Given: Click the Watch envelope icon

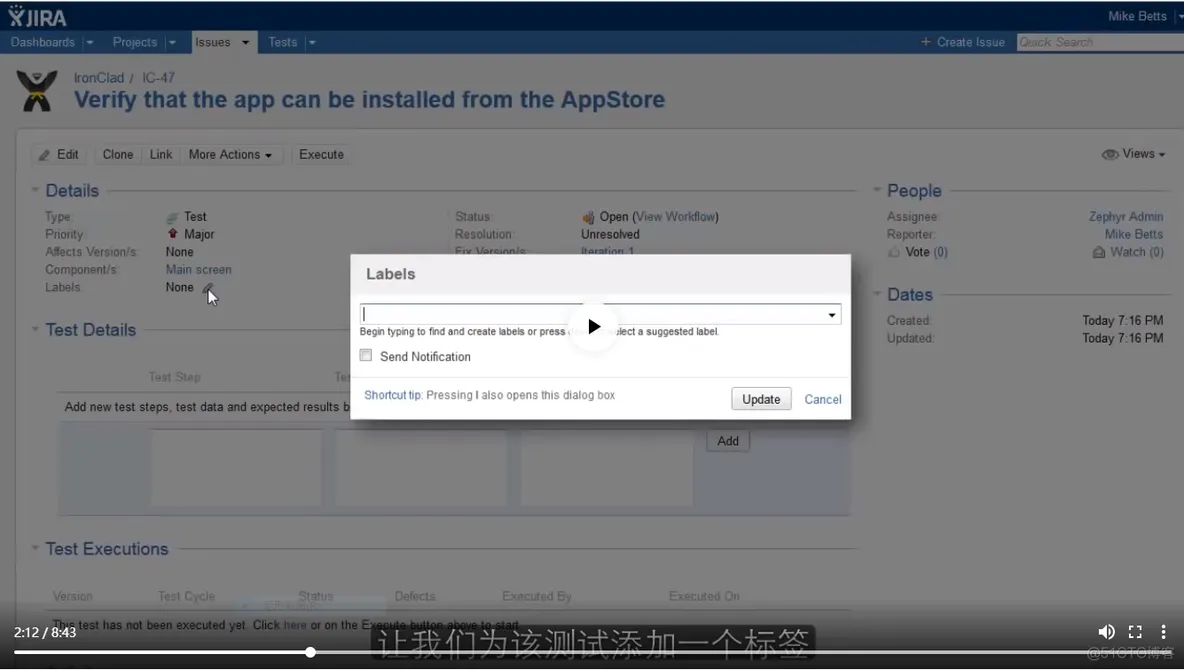Looking at the screenshot, I should pos(1099,252).
